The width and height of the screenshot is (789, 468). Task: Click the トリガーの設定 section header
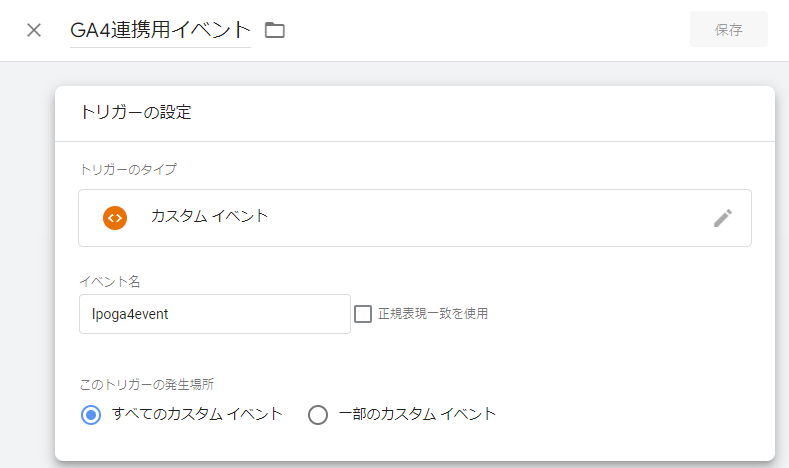coord(135,112)
